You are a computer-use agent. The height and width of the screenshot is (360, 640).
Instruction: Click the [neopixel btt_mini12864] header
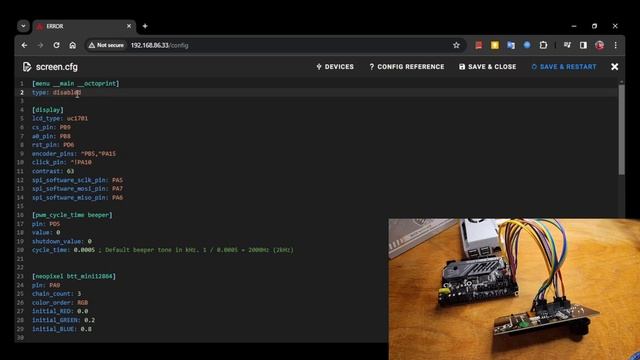[74, 276]
